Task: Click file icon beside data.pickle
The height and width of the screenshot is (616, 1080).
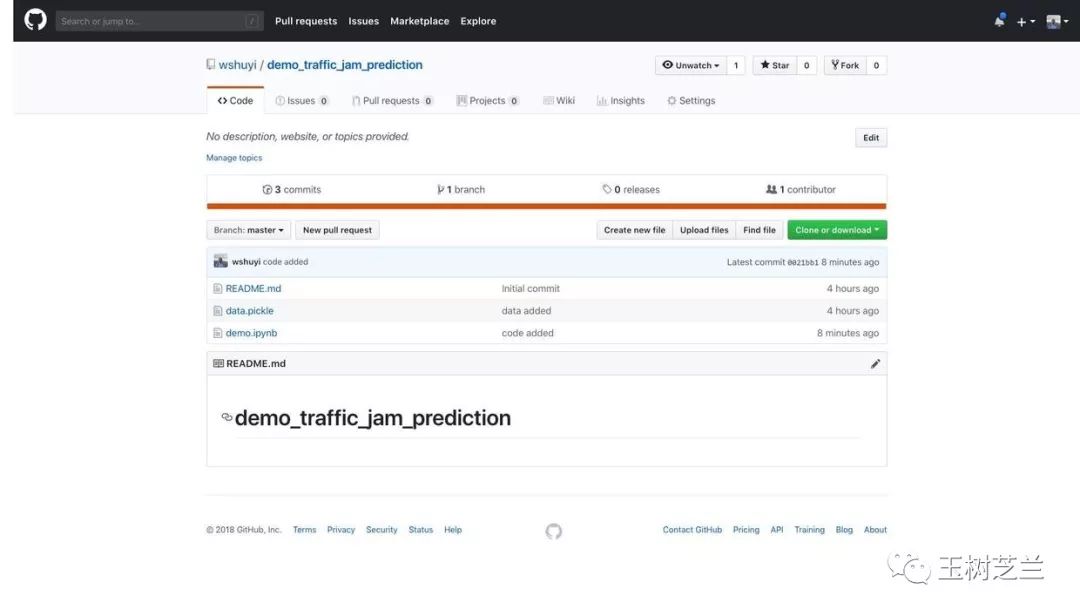Action: pos(218,311)
